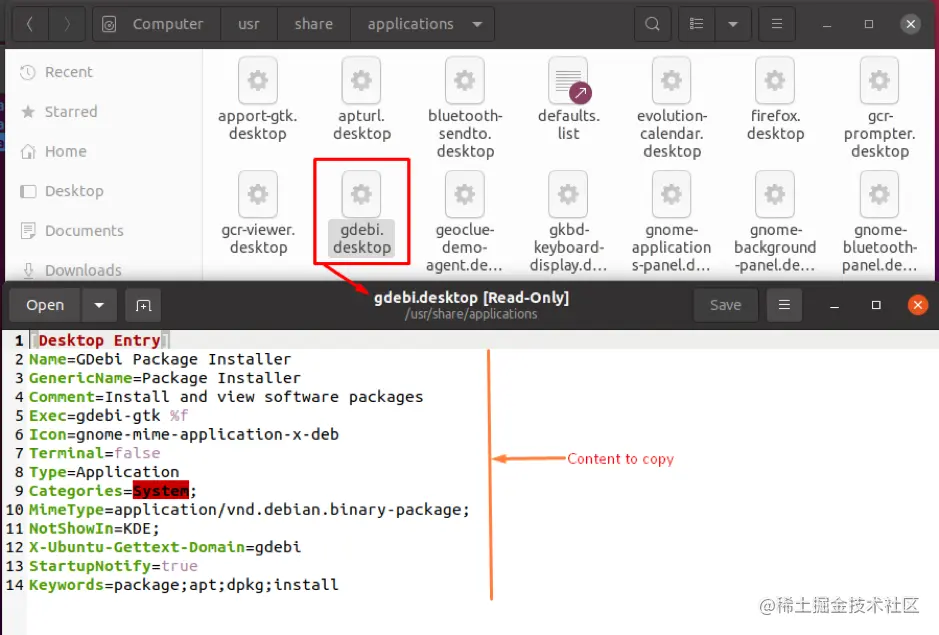Select the gnome-applications-panel file icon

click(x=671, y=194)
